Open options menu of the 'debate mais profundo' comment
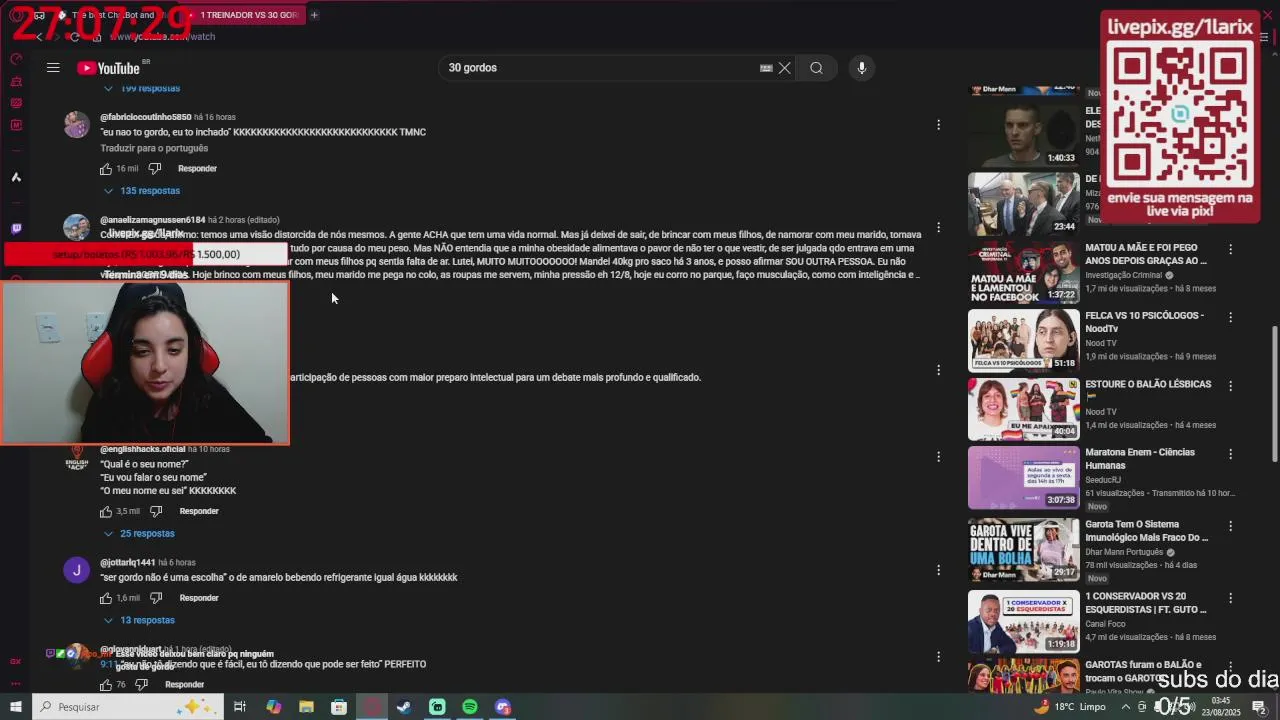 [x=938, y=370]
